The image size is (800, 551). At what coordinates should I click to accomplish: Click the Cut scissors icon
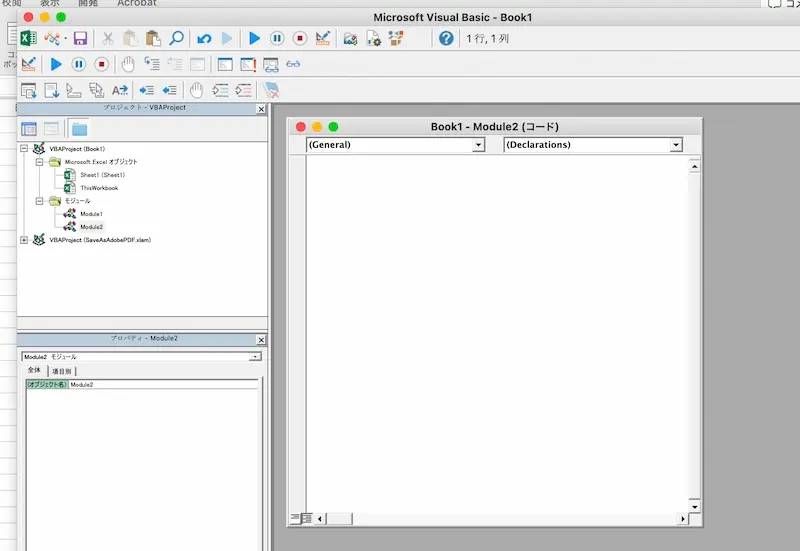point(108,38)
